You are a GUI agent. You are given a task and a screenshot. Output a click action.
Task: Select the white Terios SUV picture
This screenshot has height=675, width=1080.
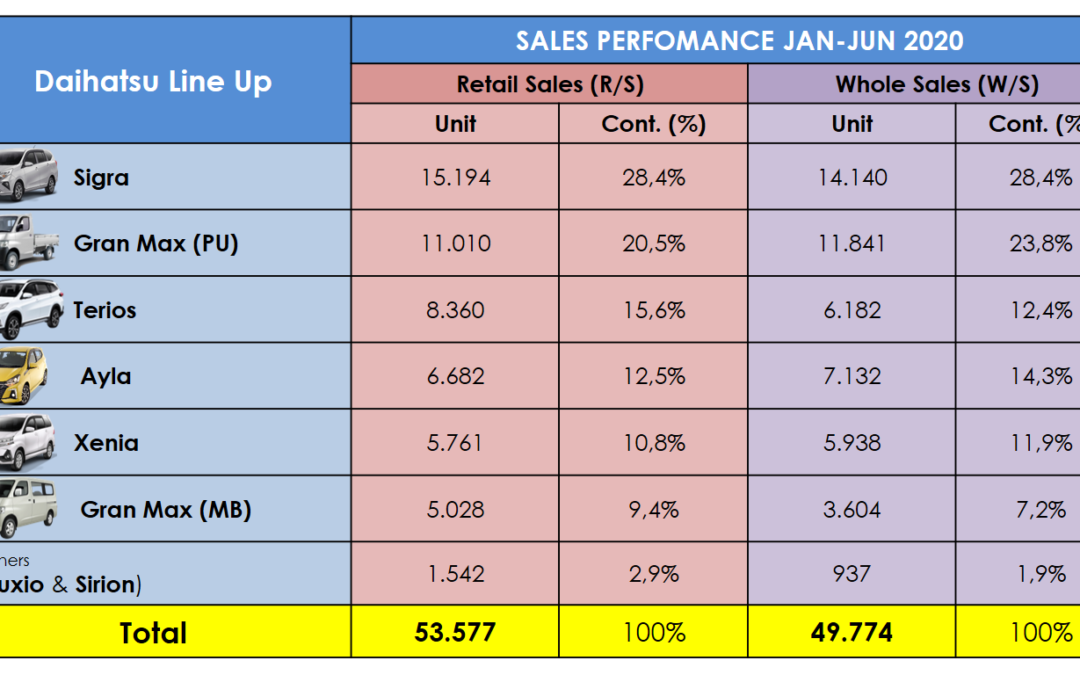[x=27, y=309]
